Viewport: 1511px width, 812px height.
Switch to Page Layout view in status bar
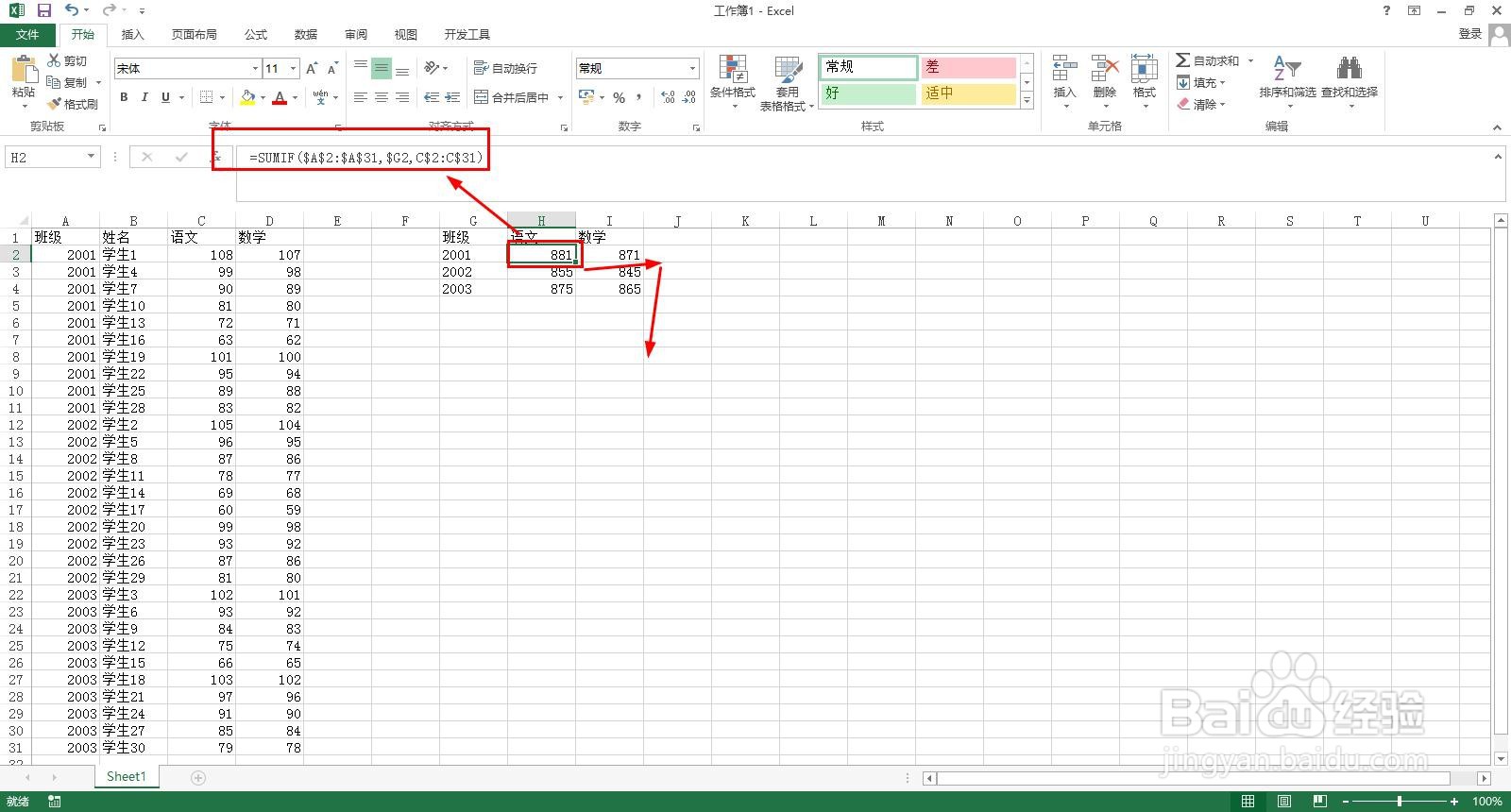click(1284, 802)
